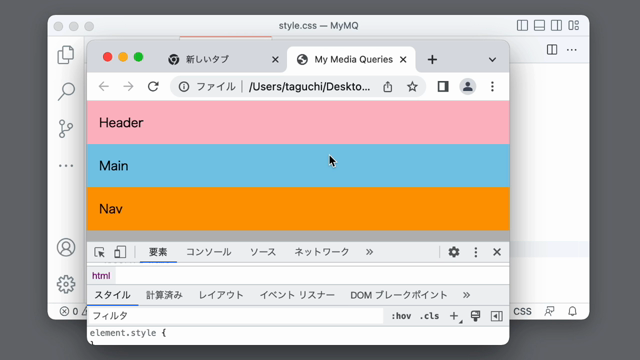
Task: Click the address bar URL text
Action: click(310, 87)
